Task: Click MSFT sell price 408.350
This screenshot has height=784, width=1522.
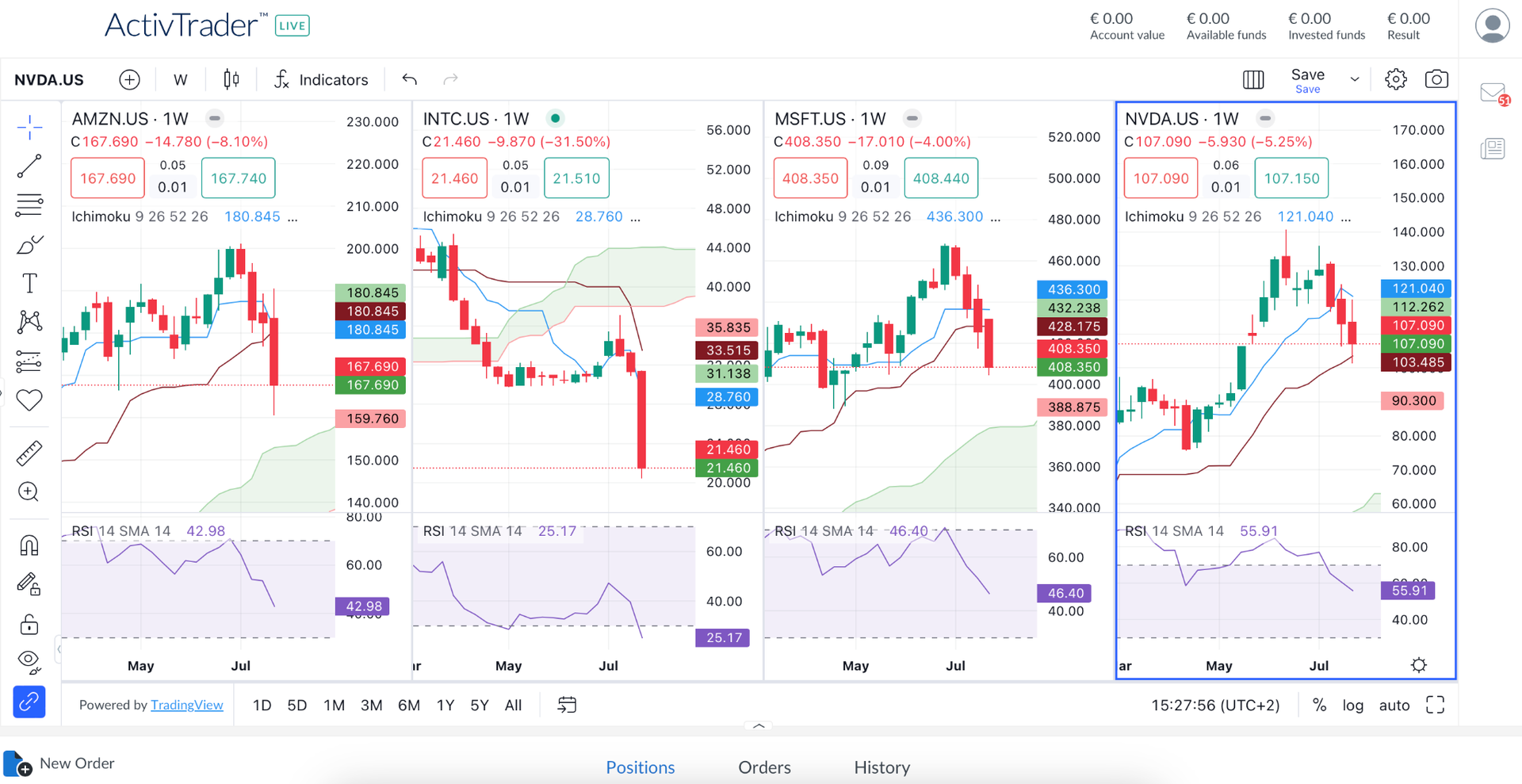Action: coord(810,178)
